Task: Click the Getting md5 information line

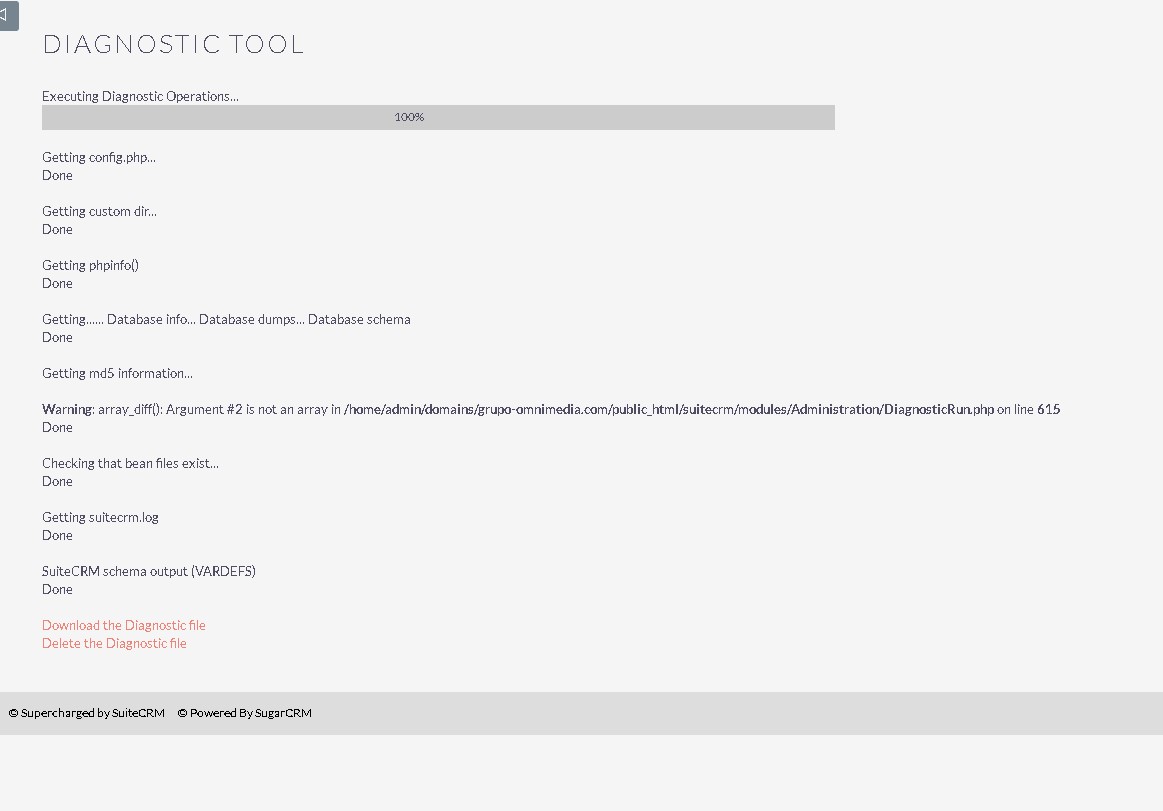Action: coord(117,373)
